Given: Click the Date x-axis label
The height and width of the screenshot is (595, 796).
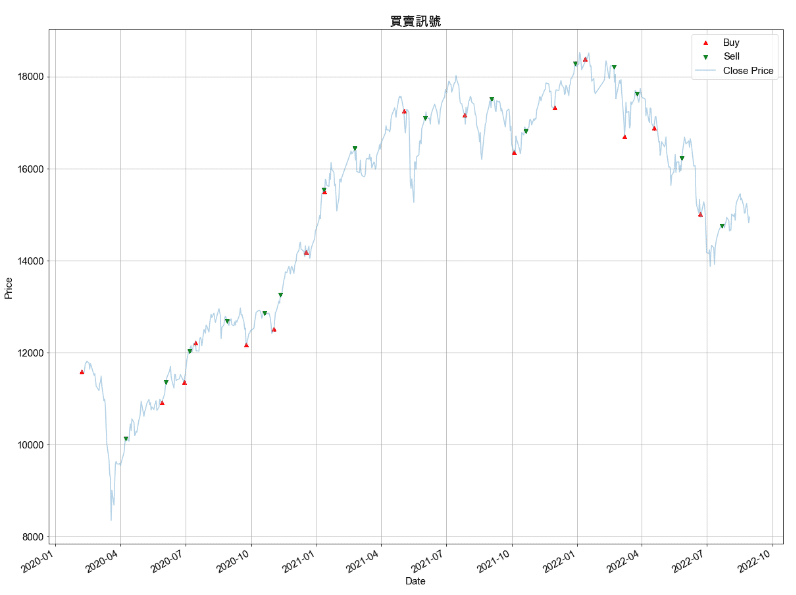Looking at the screenshot, I should [414, 581].
